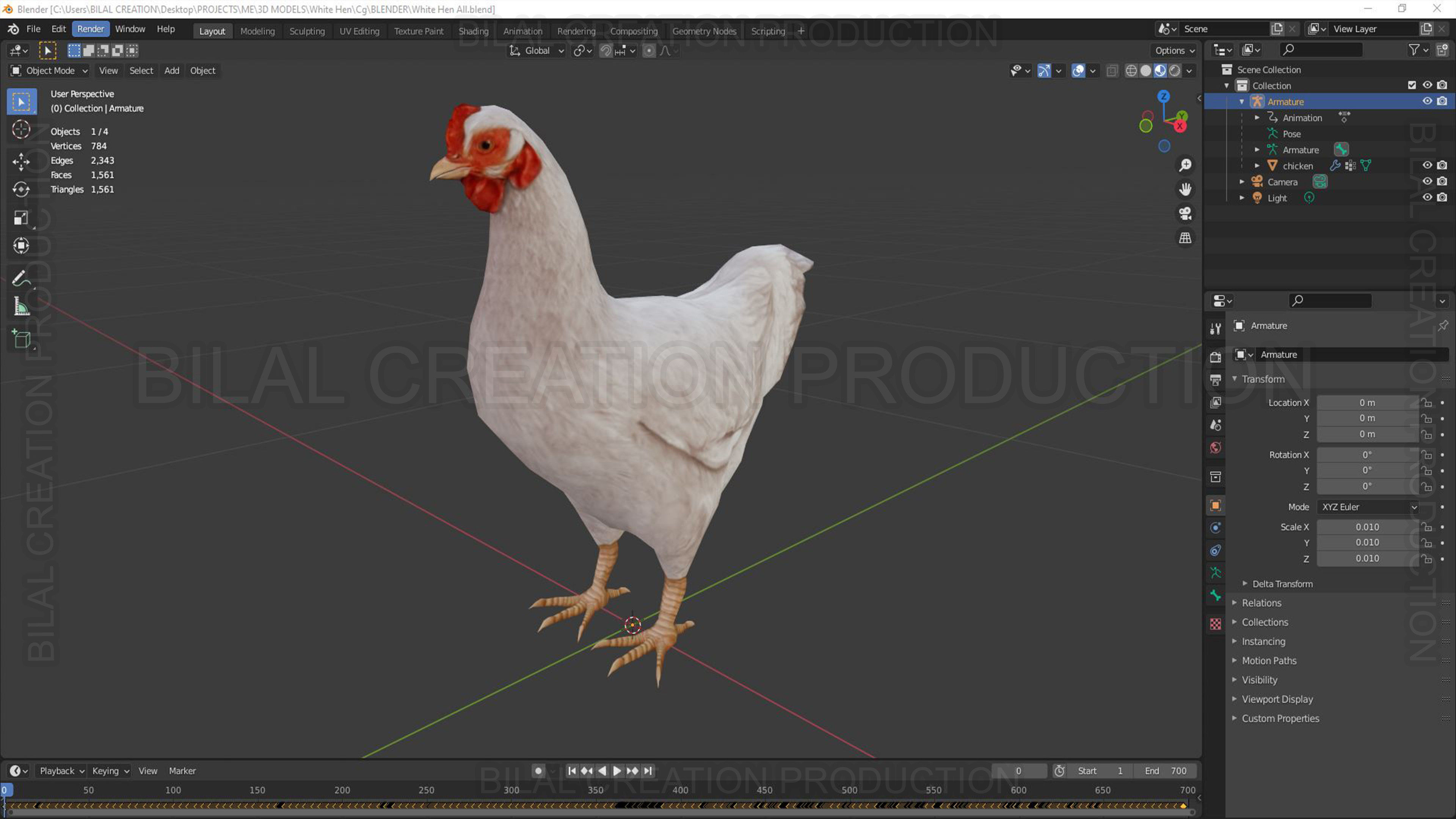The image size is (1456, 819).
Task: Open the viewport Add menu
Action: pos(172,71)
